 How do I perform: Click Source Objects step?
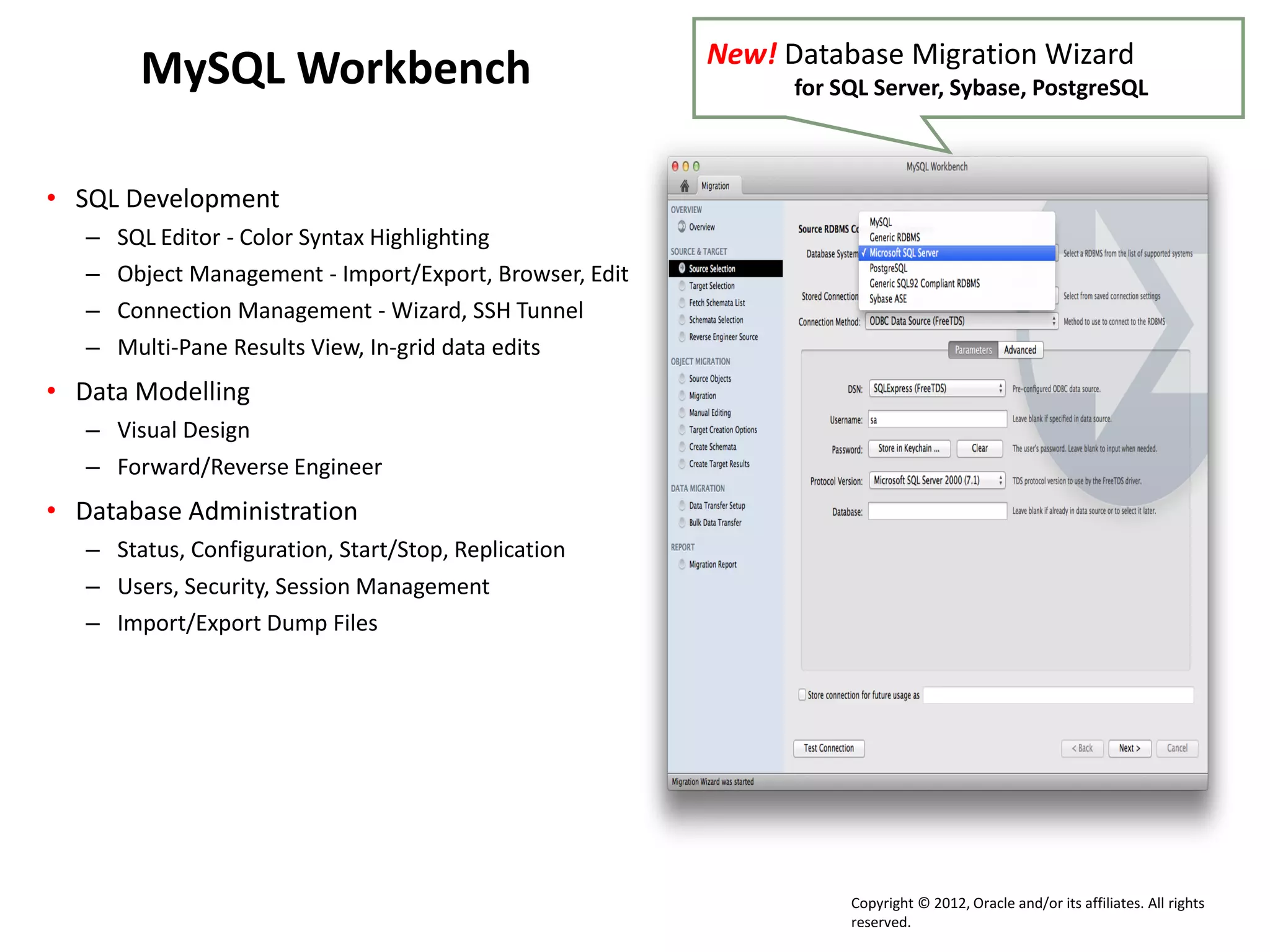tap(710, 379)
